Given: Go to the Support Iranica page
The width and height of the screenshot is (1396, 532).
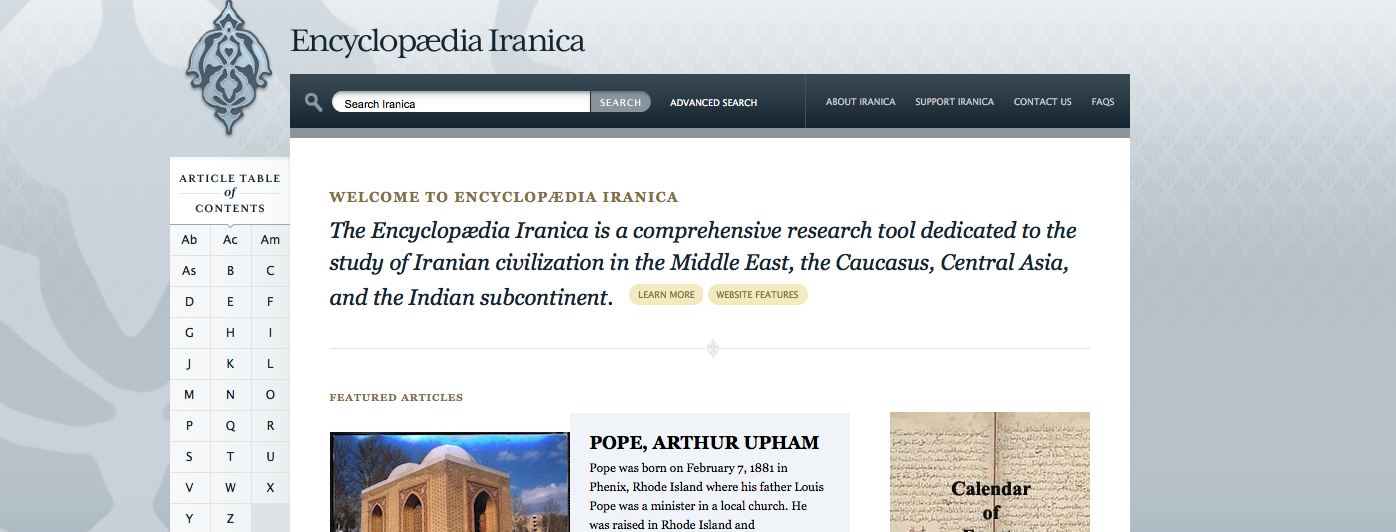Looking at the screenshot, I should point(954,102).
